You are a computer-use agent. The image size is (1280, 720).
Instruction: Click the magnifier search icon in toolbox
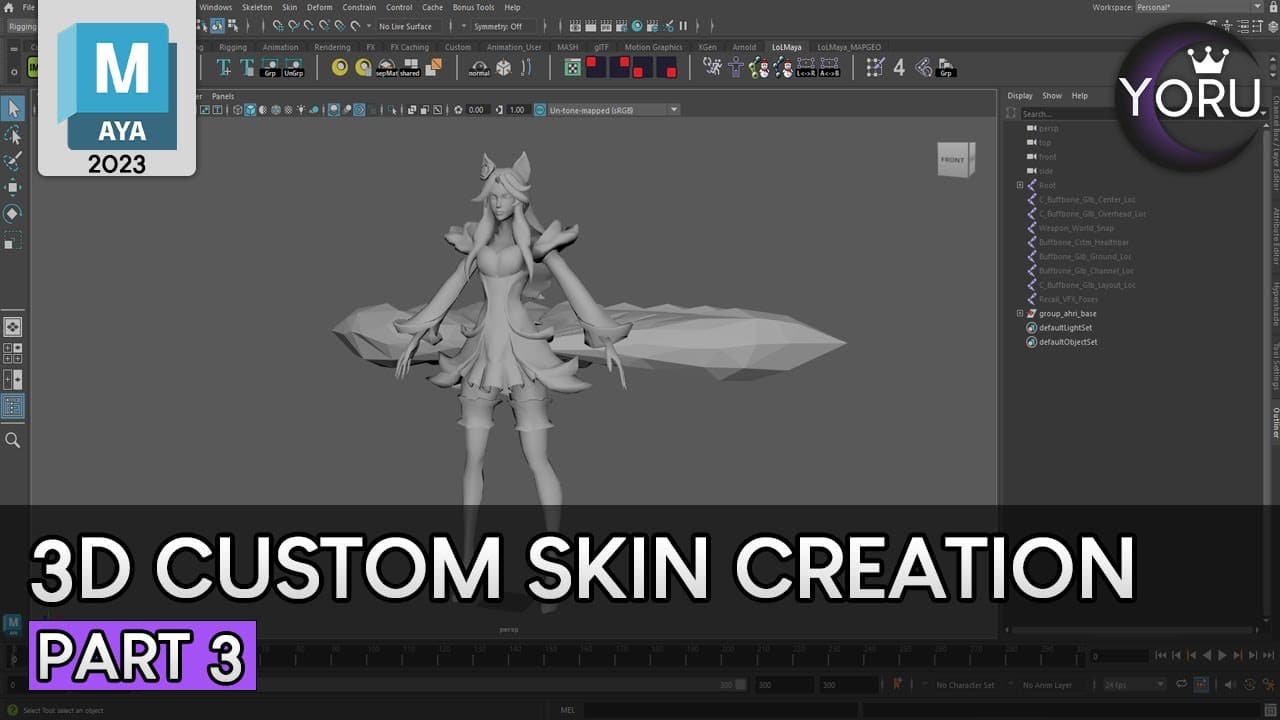pos(13,440)
